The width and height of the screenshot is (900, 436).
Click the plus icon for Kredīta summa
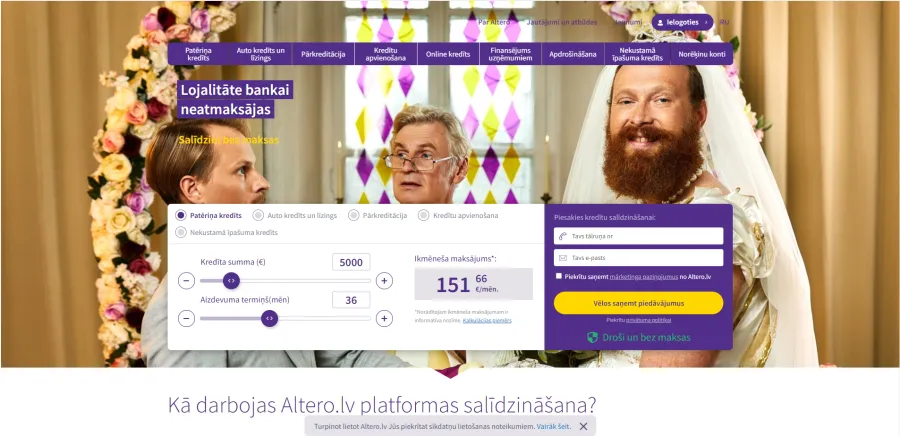[x=384, y=281]
